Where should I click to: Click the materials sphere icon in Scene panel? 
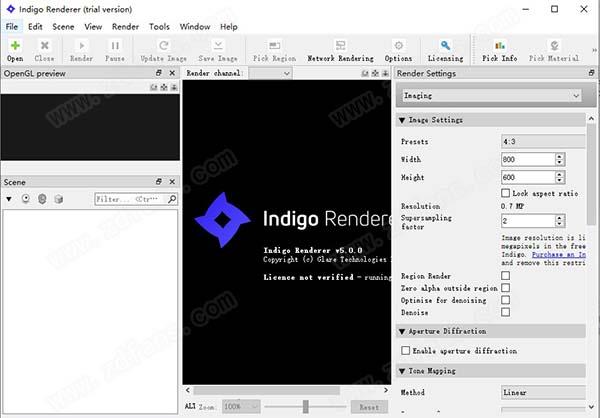(42, 199)
